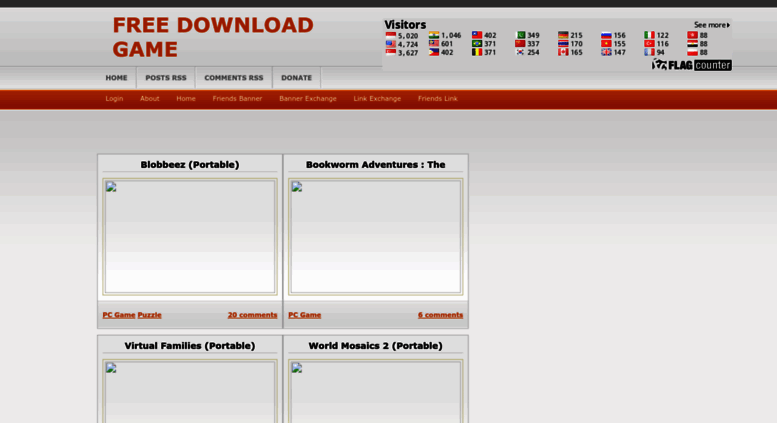777x423 pixels.
Task: Click the Puzzle category link
Action: tap(150, 315)
